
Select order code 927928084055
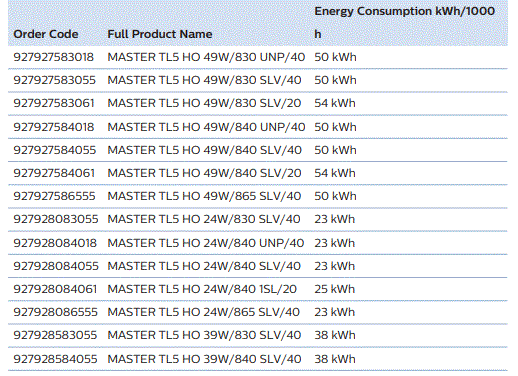[56, 266]
